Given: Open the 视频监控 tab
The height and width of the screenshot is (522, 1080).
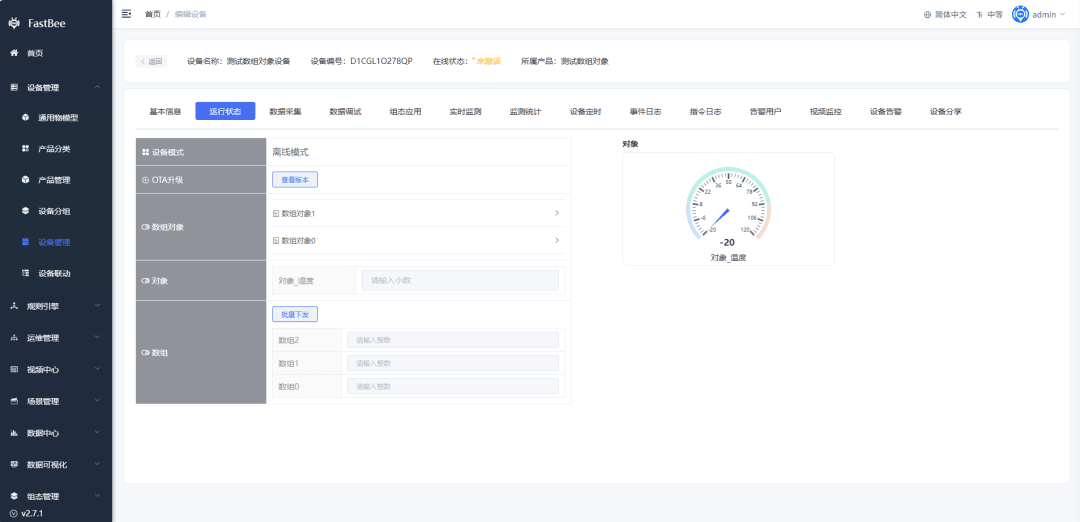Looking at the screenshot, I should [825, 112].
